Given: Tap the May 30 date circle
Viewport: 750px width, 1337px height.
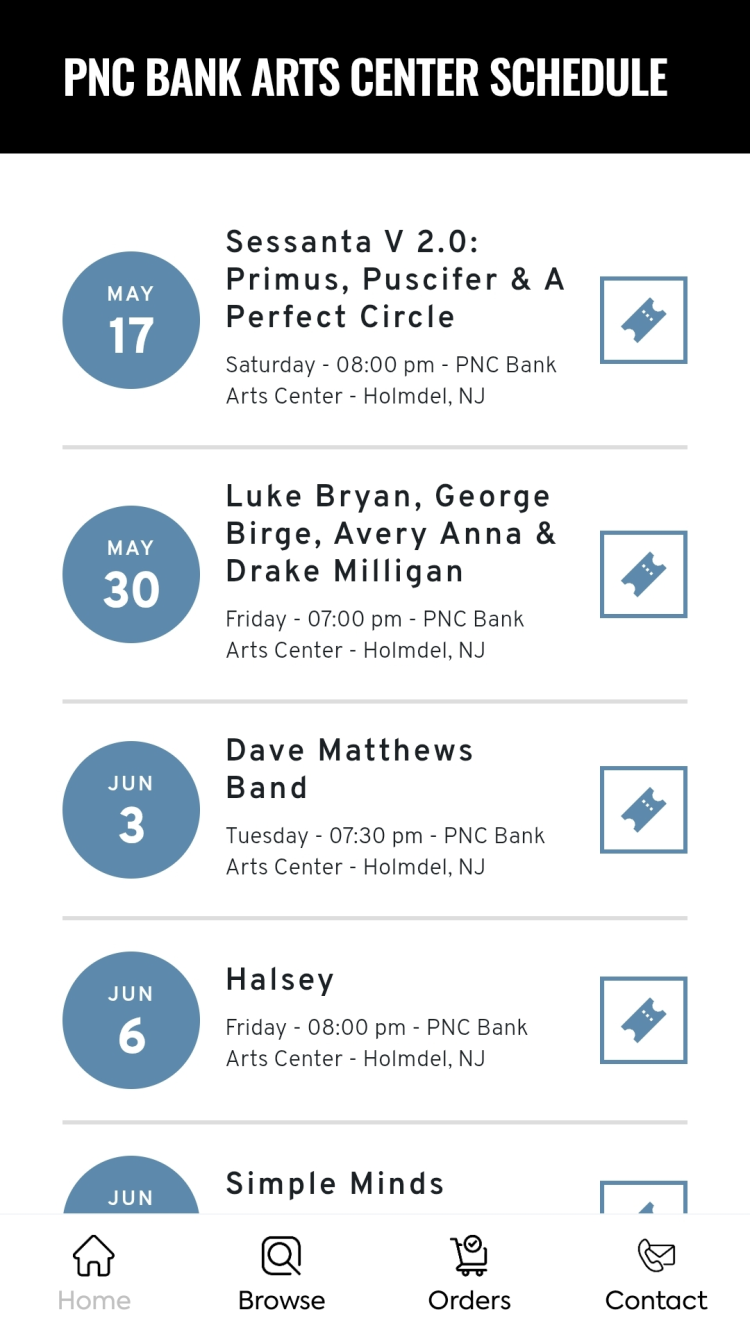Looking at the screenshot, I should [131, 574].
